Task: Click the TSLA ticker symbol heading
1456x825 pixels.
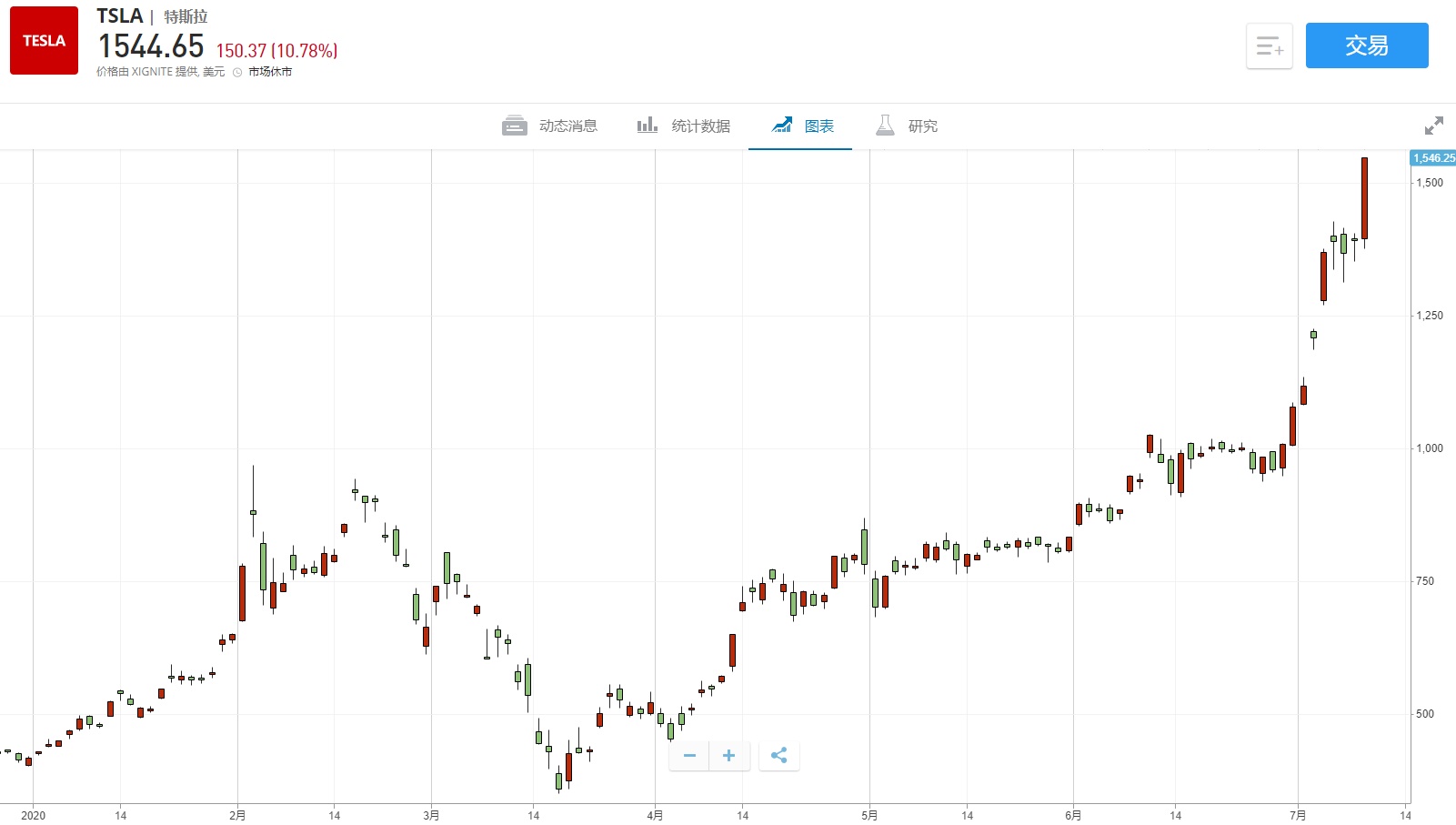Action: click(119, 16)
